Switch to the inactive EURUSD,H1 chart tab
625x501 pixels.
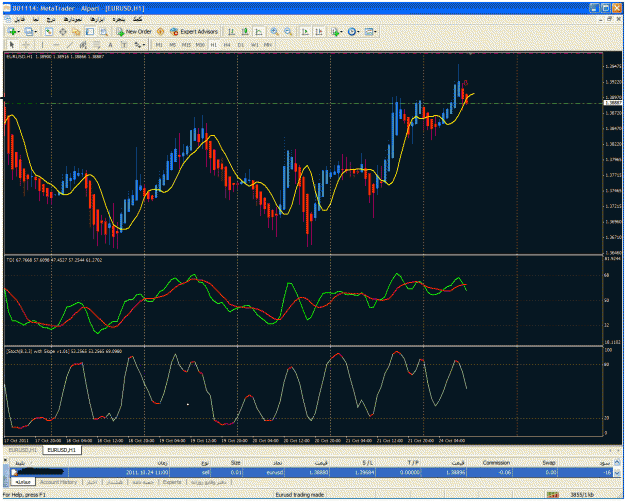(x=22, y=450)
